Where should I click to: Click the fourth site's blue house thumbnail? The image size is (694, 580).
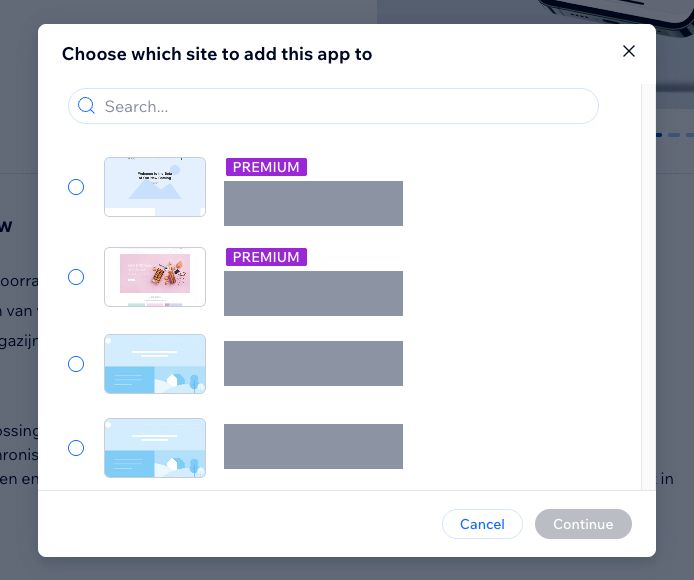coord(155,448)
